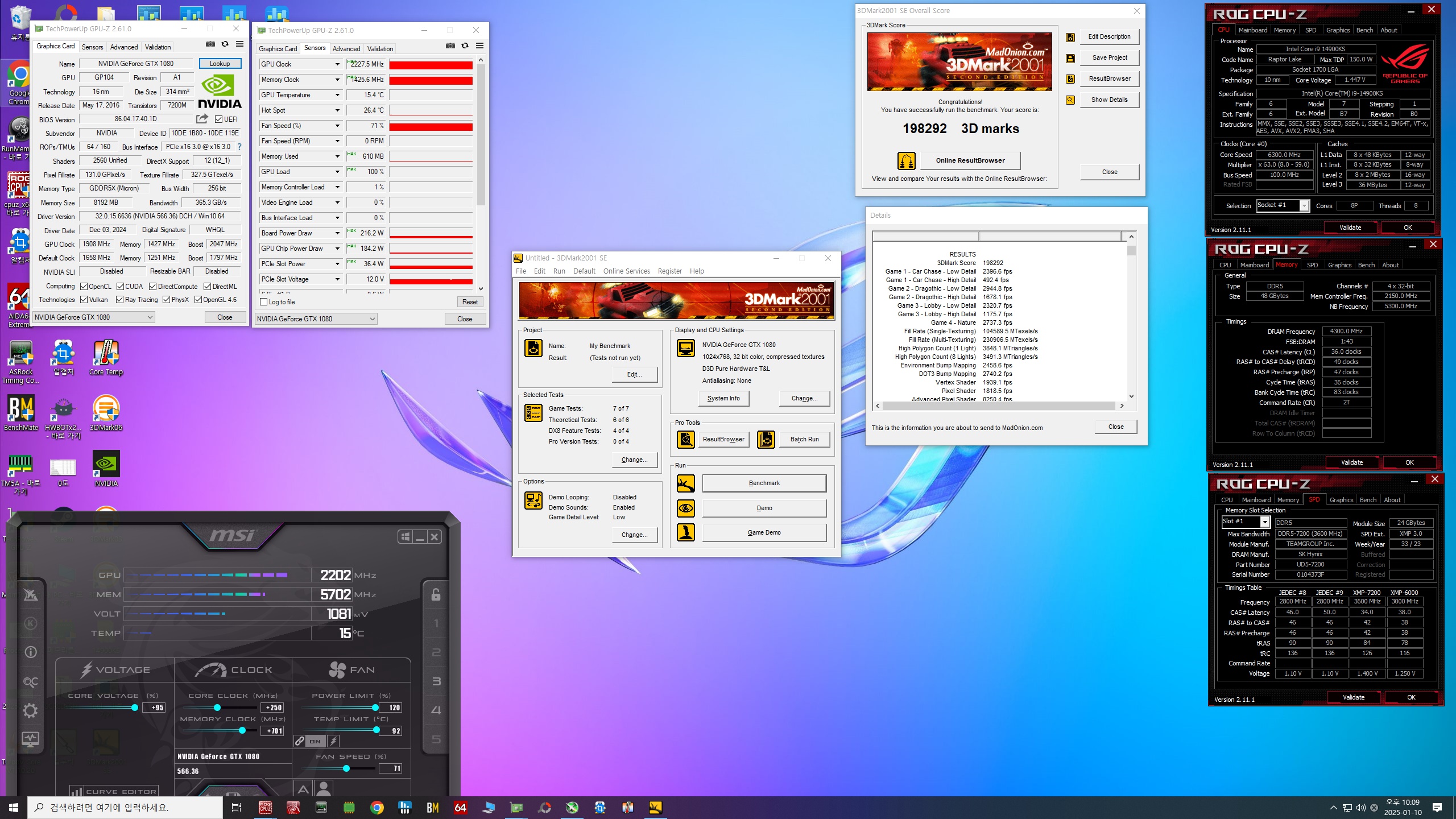
Task: Click link icon next to ON in Afterburner
Action: 300,741
